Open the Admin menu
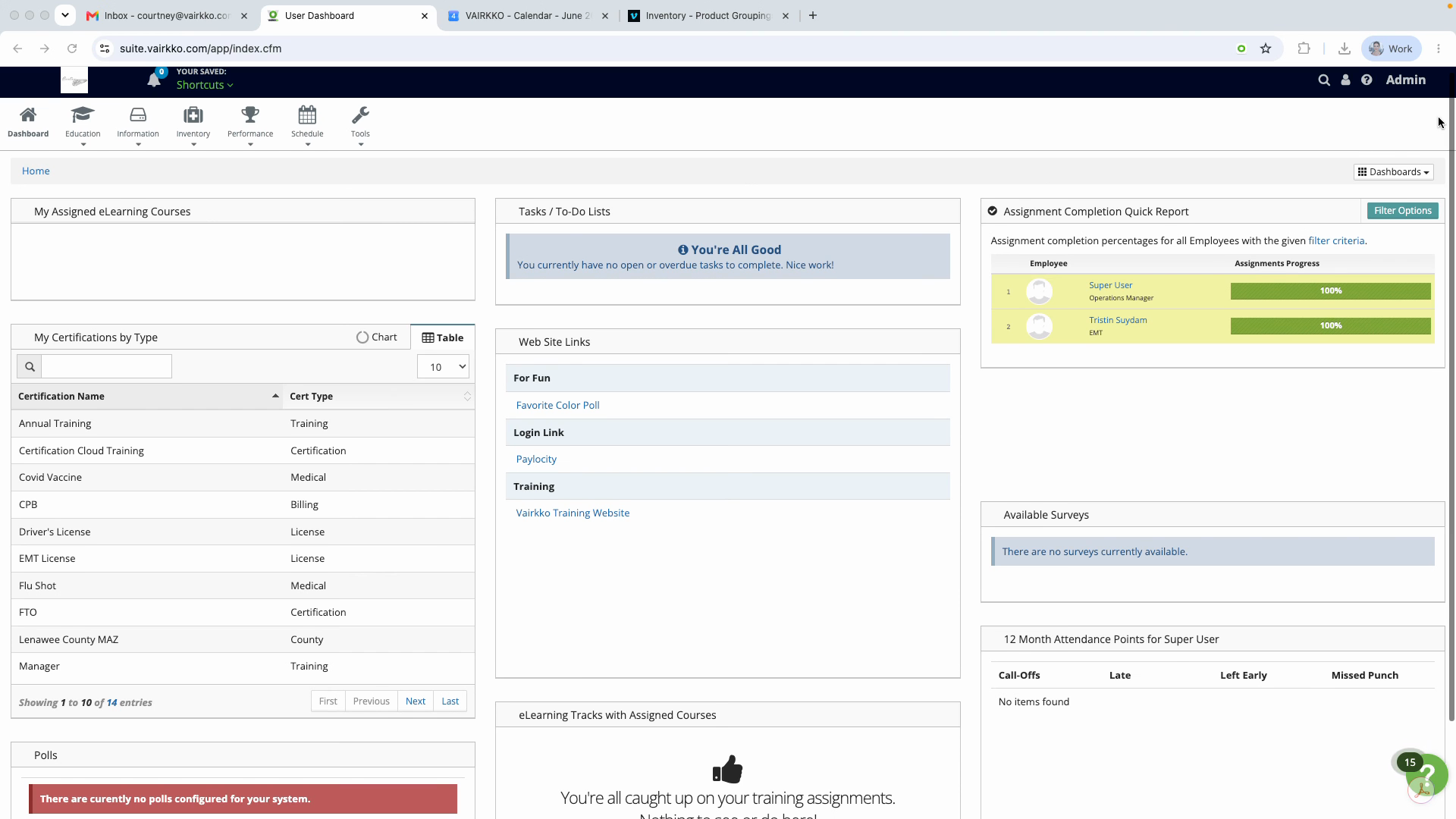This screenshot has height=819, width=1456. (x=1406, y=80)
